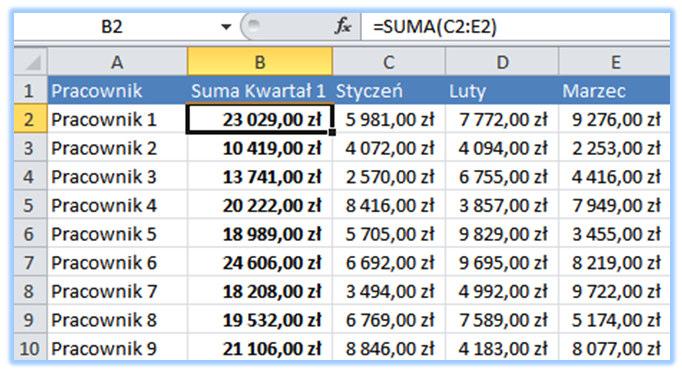Click cell 'Pracownik 5'
The height and width of the screenshot is (373, 682).
pos(117,233)
